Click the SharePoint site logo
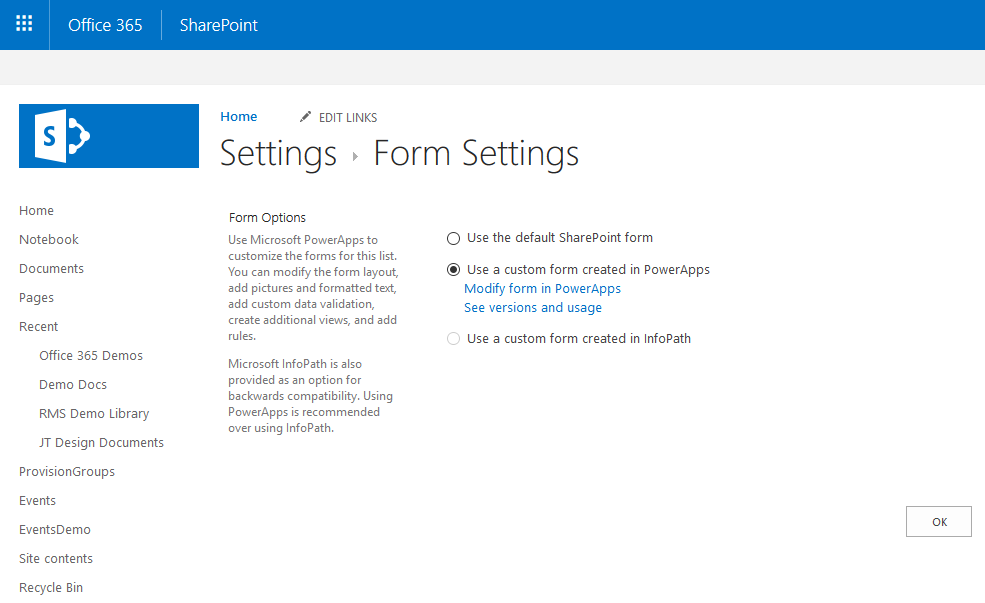Viewport: 985px width, 603px height. tap(109, 136)
